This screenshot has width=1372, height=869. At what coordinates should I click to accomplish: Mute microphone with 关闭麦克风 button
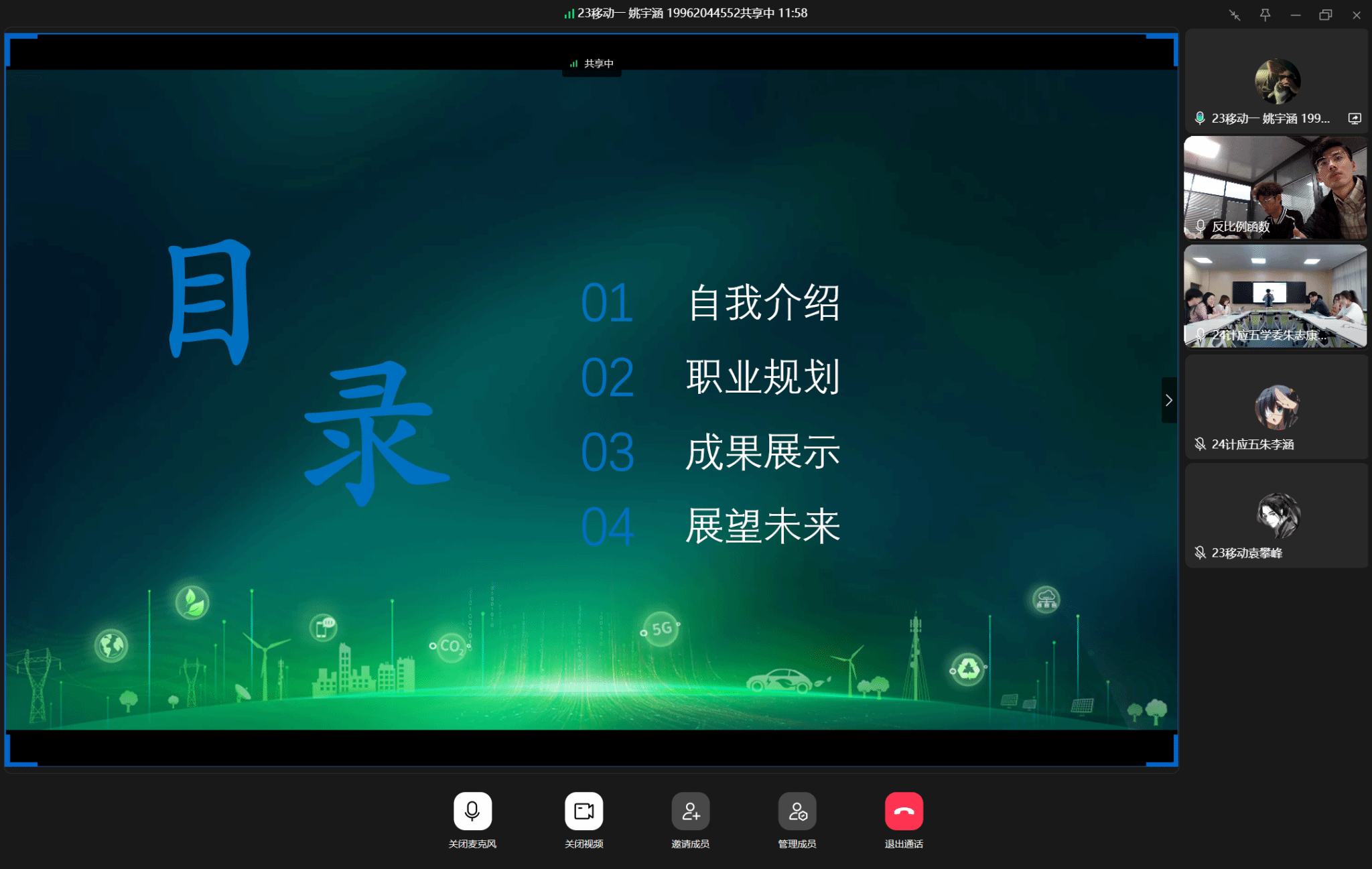pyautogui.click(x=472, y=811)
